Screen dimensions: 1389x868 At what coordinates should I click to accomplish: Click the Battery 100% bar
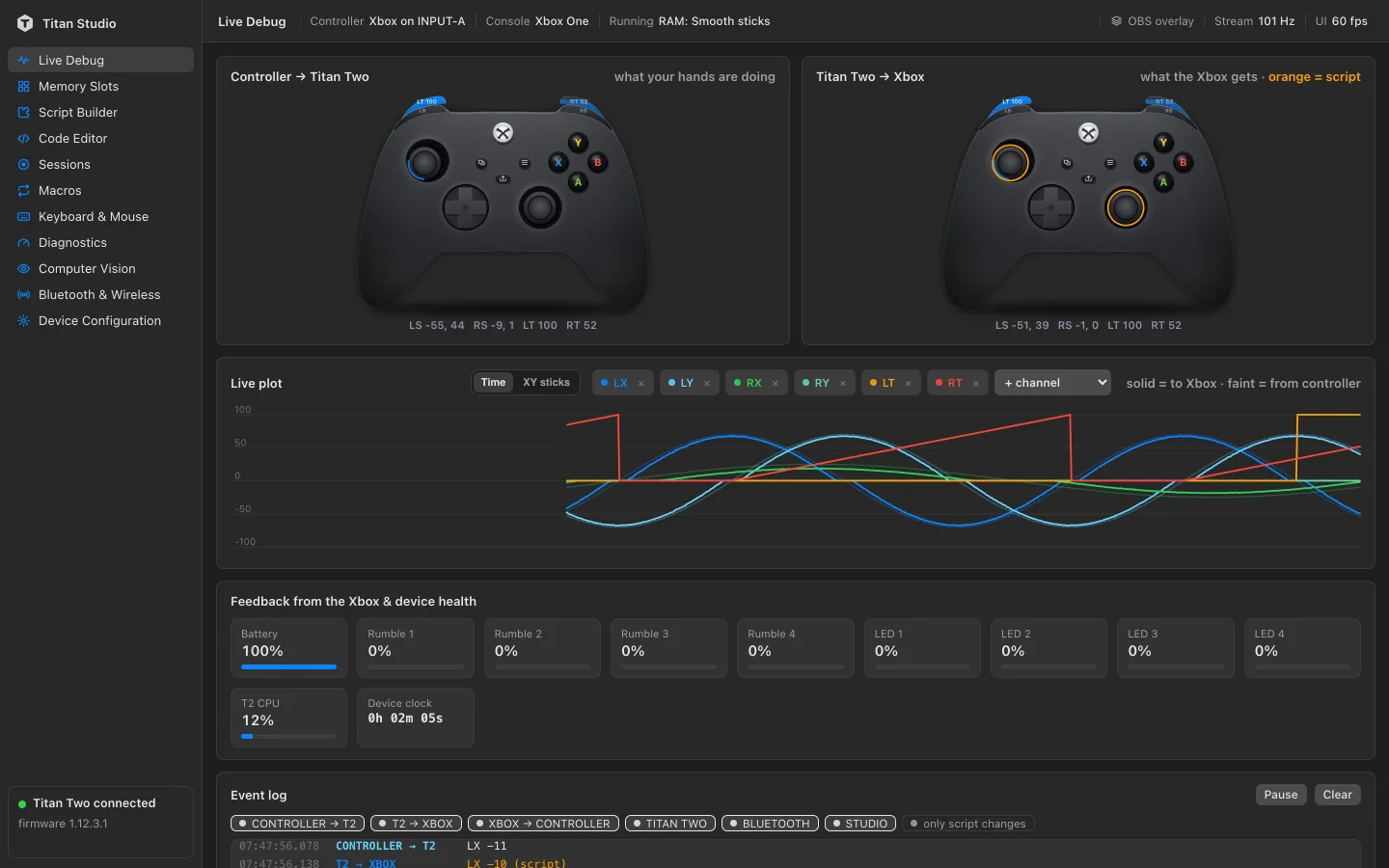[x=288, y=666]
